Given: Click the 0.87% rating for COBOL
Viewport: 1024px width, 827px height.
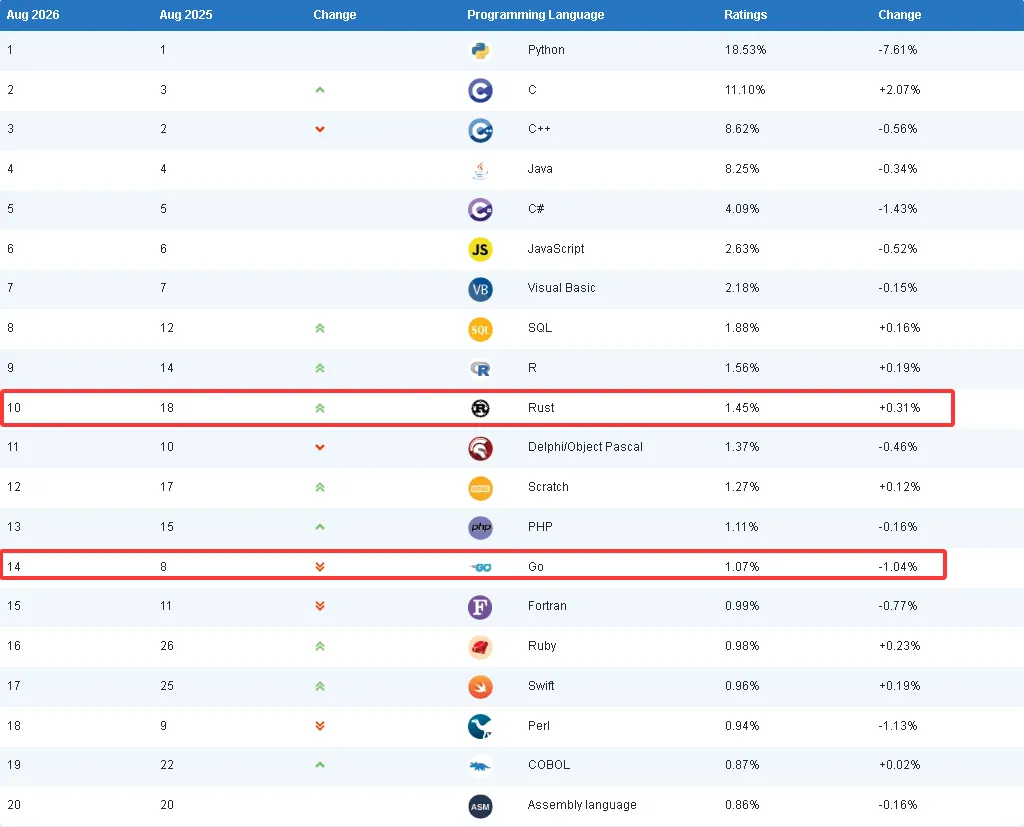Looking at the screenshot, I should tap(742, 765).
